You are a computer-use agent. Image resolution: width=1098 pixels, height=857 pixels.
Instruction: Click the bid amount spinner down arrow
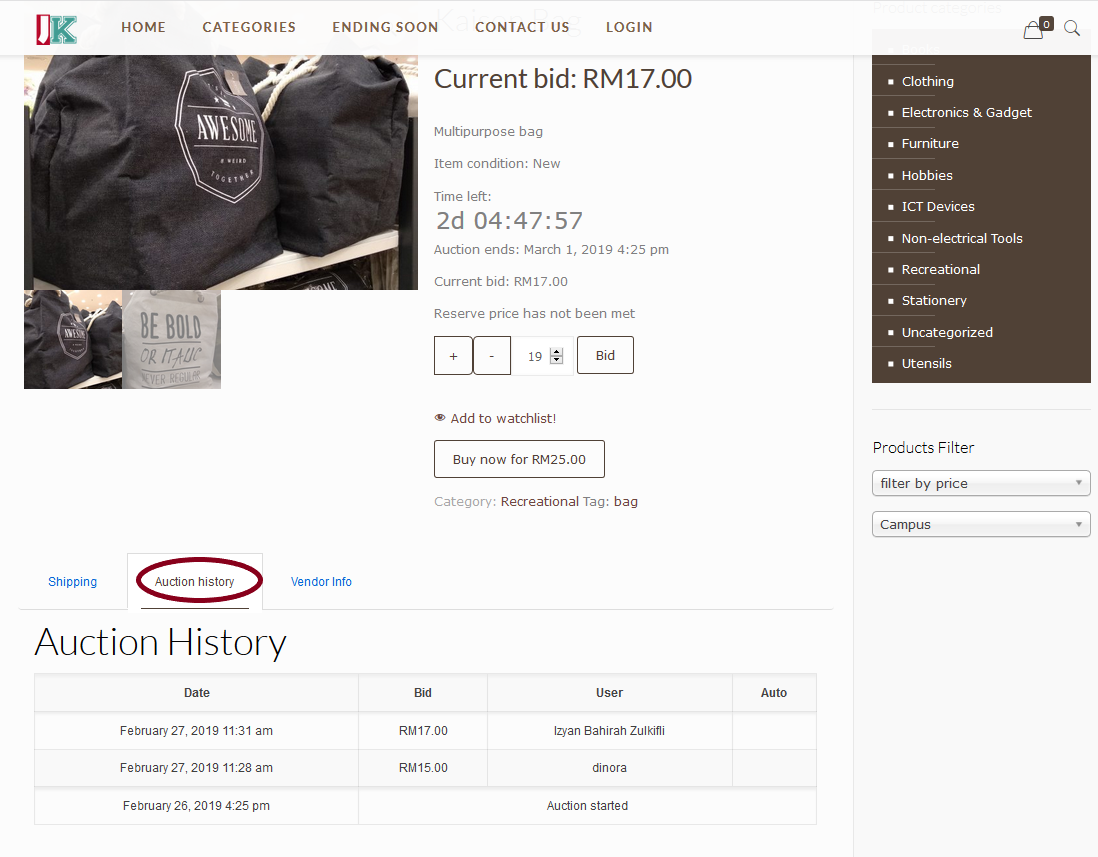point(557,360)
